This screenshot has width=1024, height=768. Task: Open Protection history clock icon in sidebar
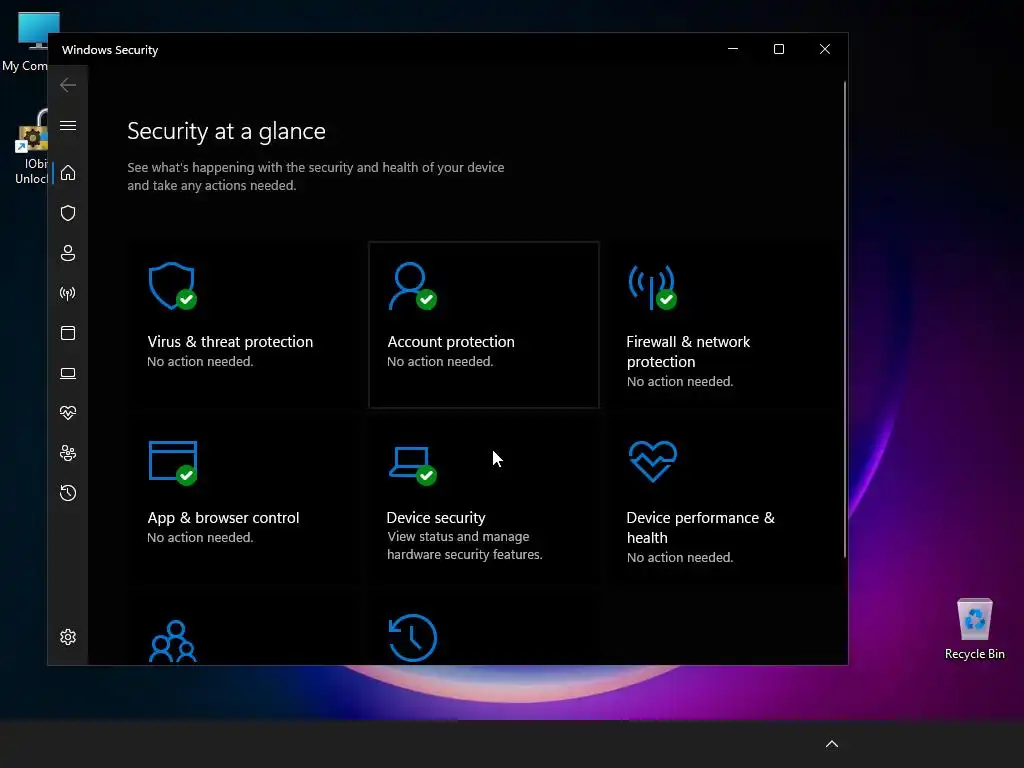click(68, 492)
